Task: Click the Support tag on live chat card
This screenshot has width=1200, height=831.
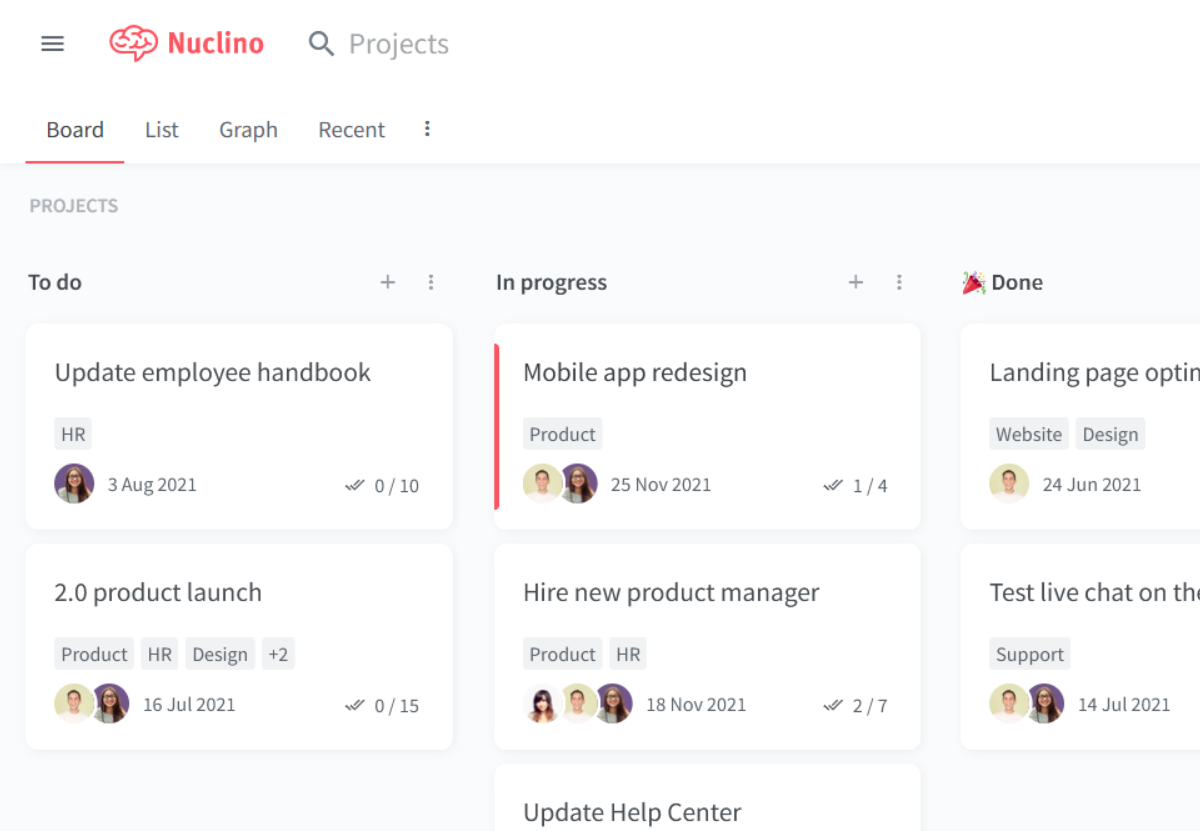Action: 1030,654
